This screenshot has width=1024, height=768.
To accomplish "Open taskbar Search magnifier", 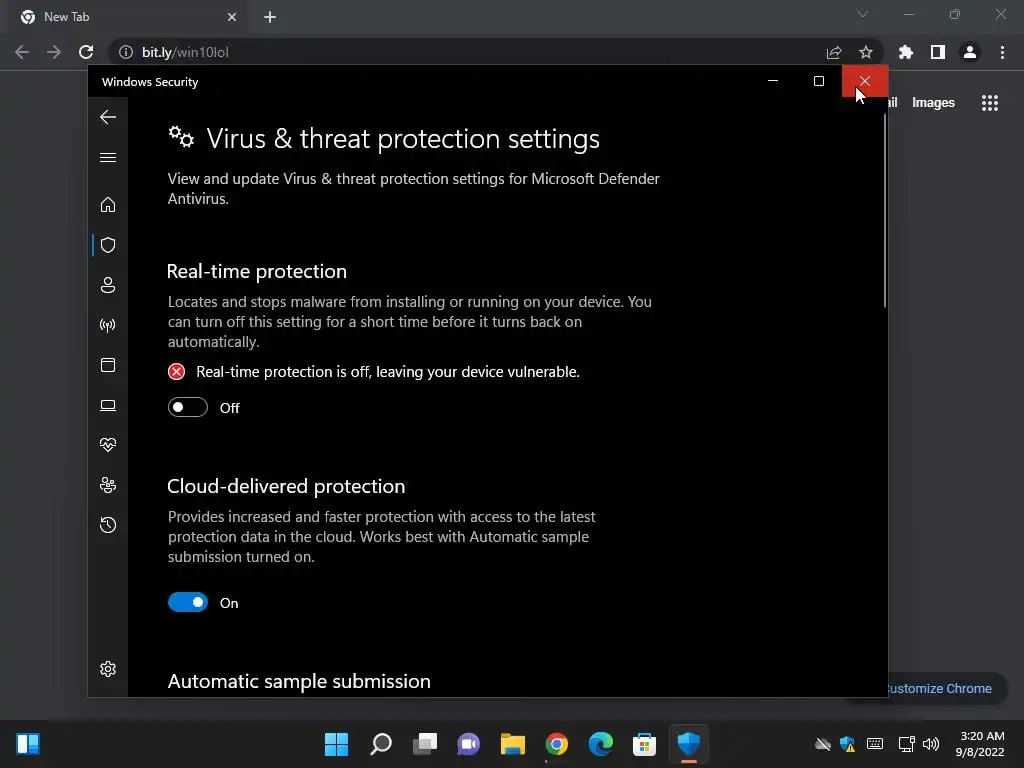I will click(x=381, y=744).
